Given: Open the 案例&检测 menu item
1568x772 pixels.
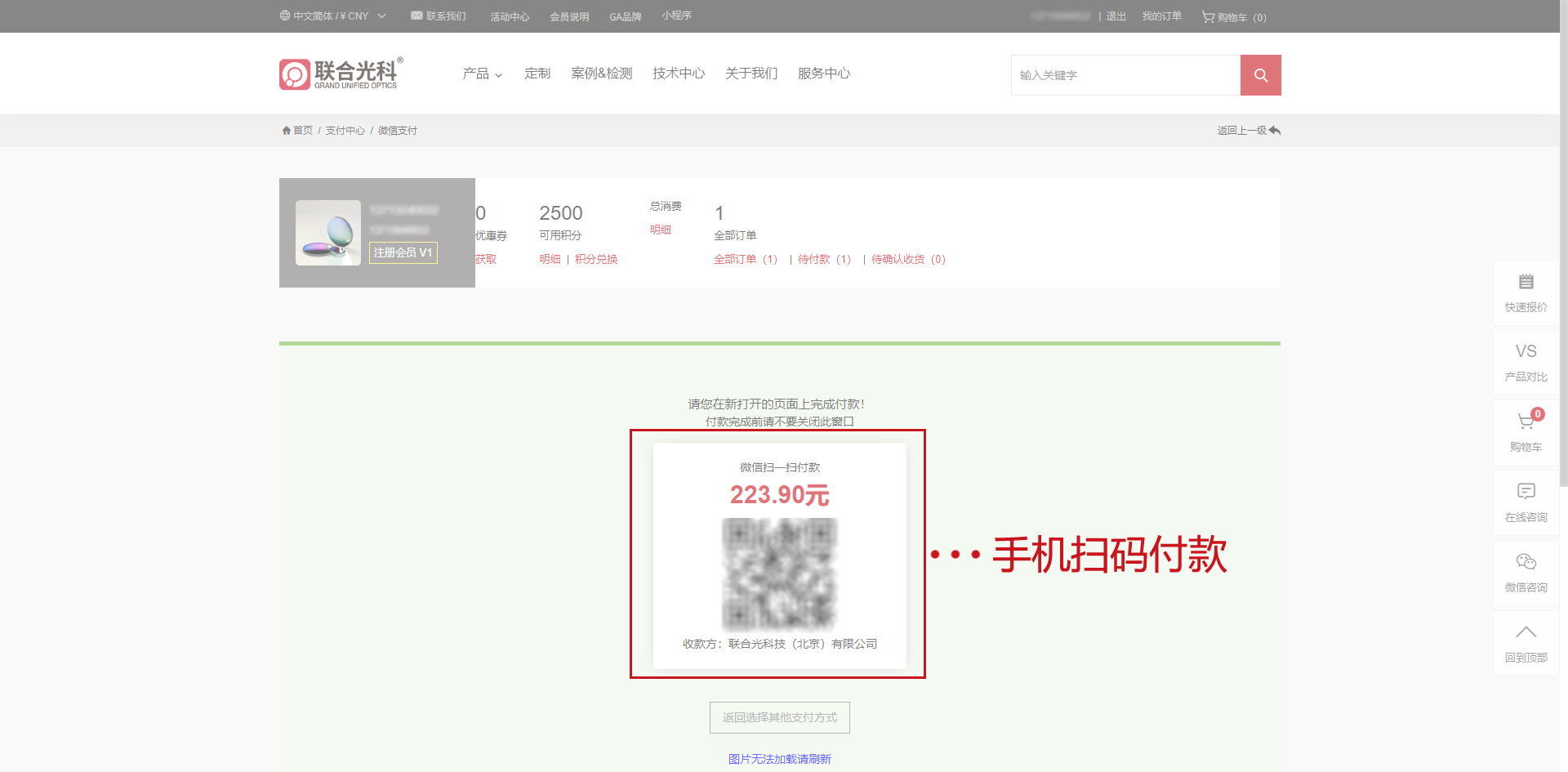Looking at the screenshot, I should click(x=601, y=74).
